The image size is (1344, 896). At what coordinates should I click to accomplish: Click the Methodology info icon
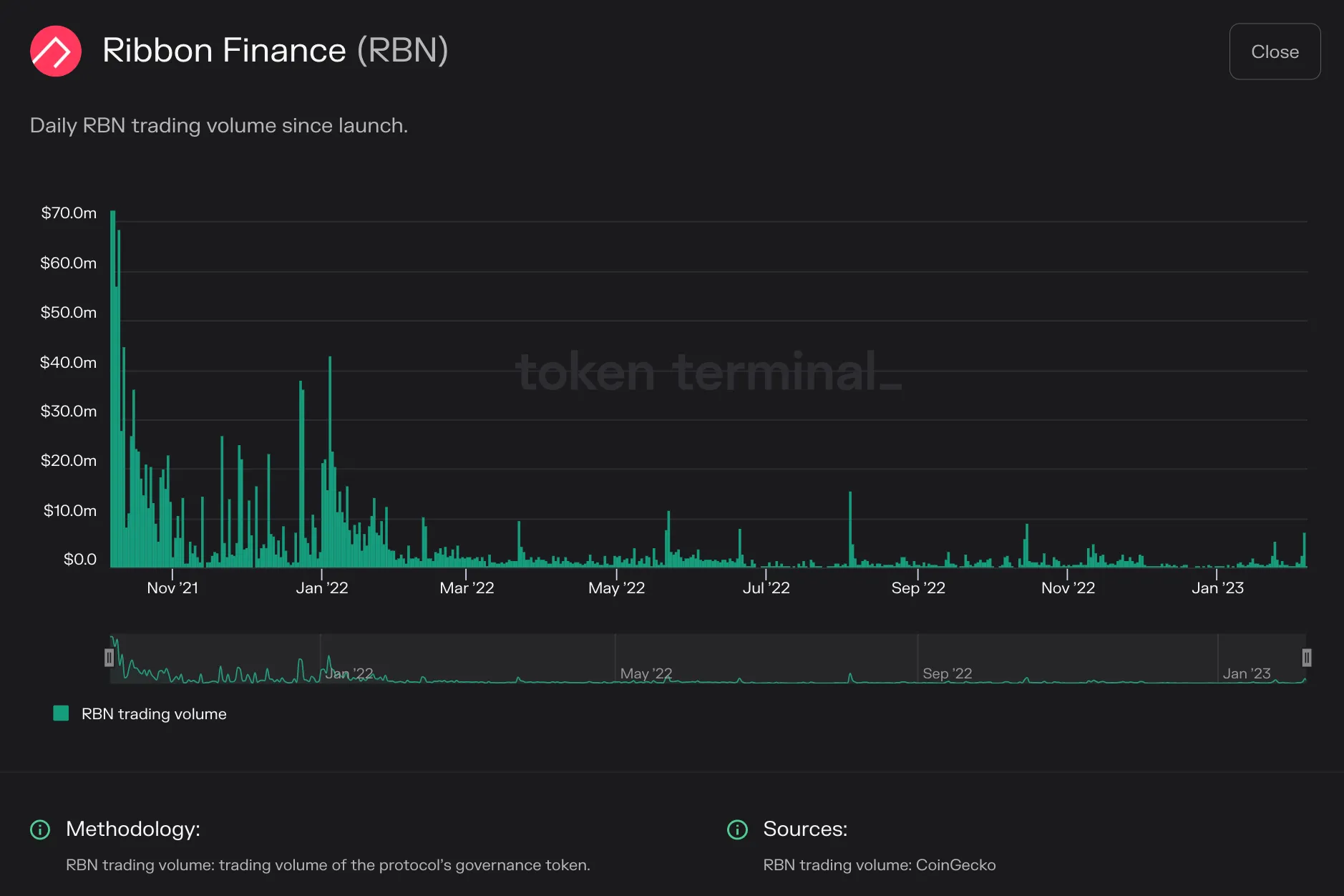(40, 829)
